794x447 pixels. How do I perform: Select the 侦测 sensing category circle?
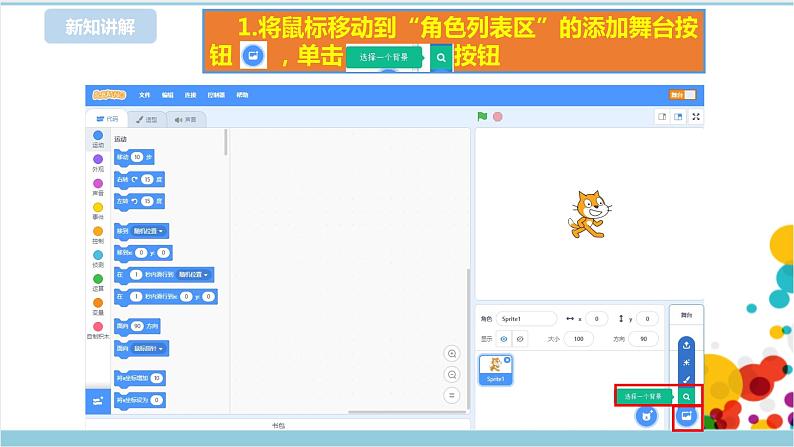(98, 255)
